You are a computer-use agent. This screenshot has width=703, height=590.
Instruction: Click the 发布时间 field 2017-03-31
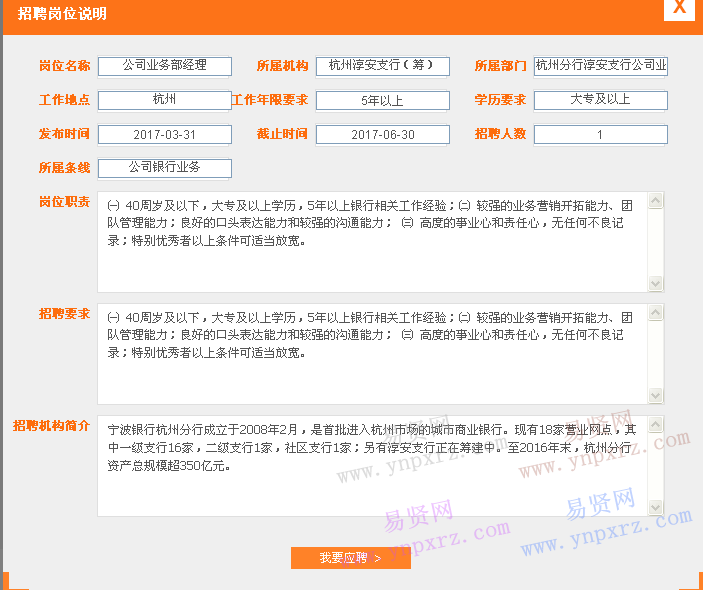point(165,135)
